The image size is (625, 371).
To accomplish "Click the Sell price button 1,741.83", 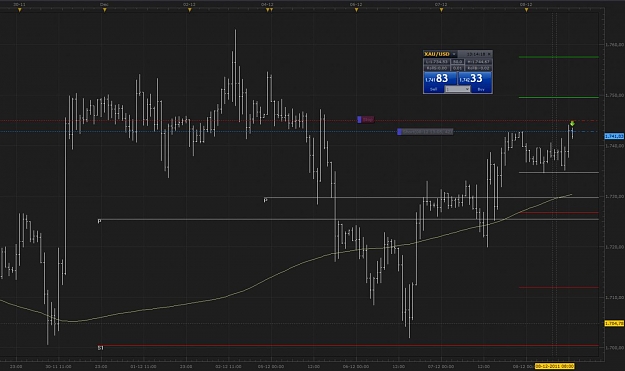I will [440, 79].
